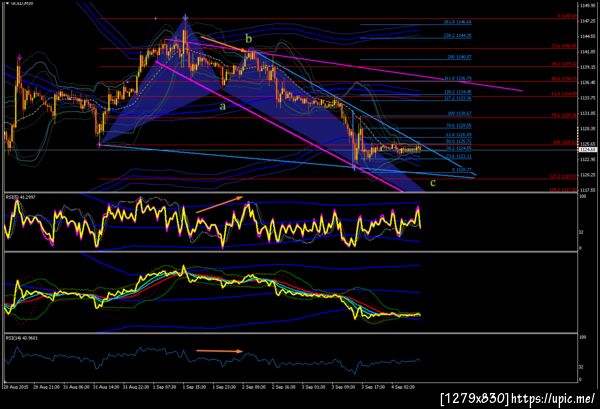Select the blue 161.8 Fibonacci level label
600x409 pixels.
(458, 78)
